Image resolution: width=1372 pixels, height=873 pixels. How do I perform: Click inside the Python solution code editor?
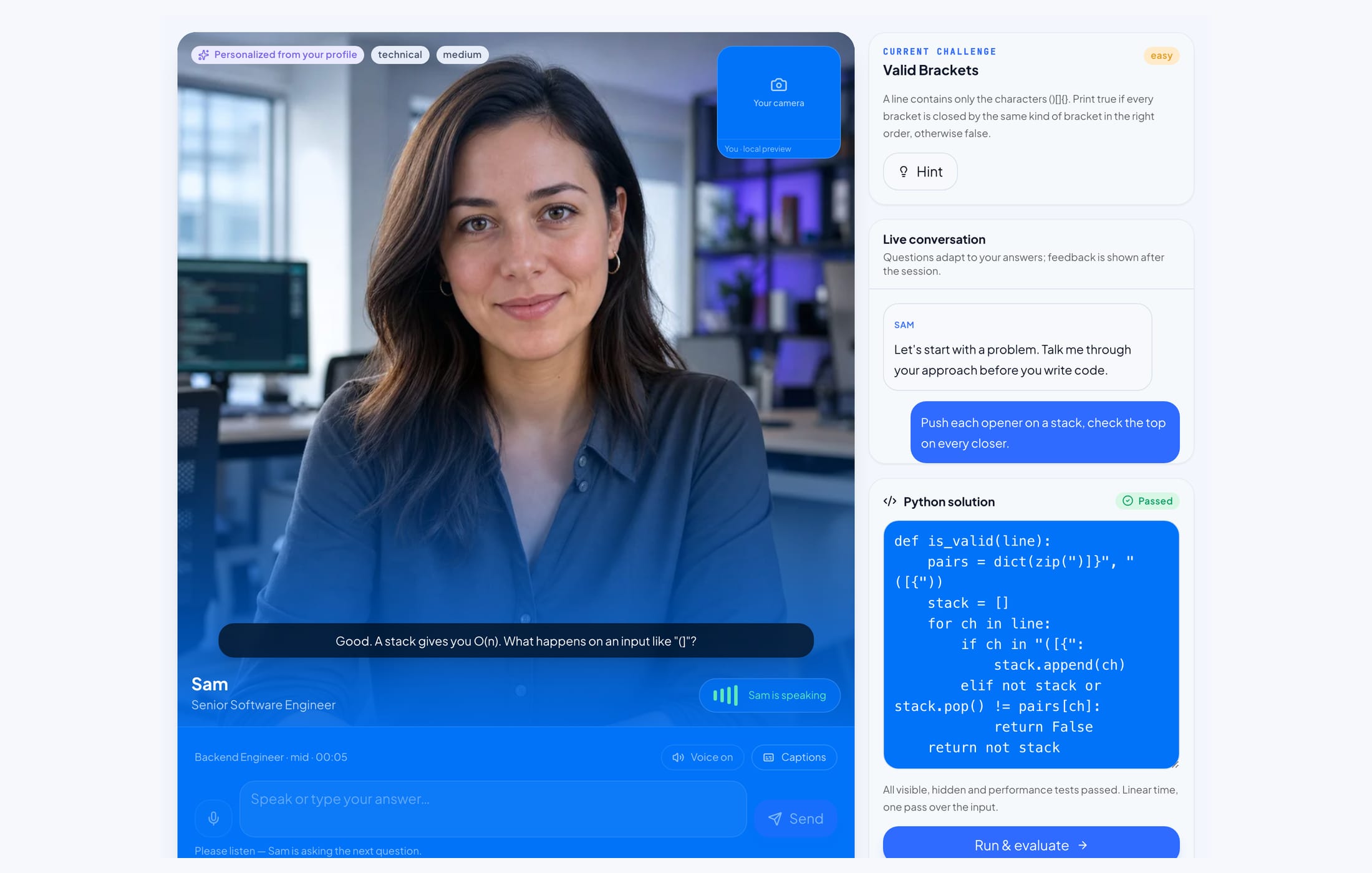1031,644
